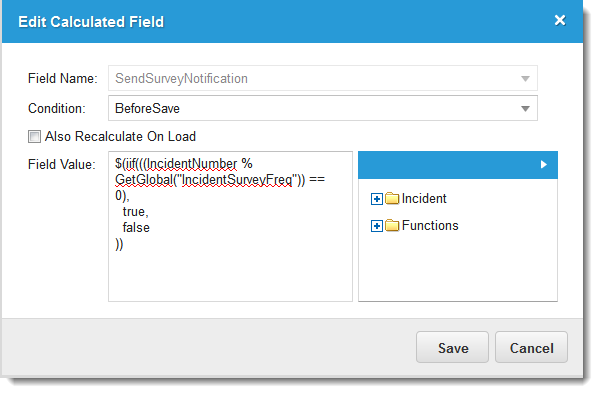Select the Incident tree item label
The height and width of the screenshot is (393, 598).
click(424, 198)
